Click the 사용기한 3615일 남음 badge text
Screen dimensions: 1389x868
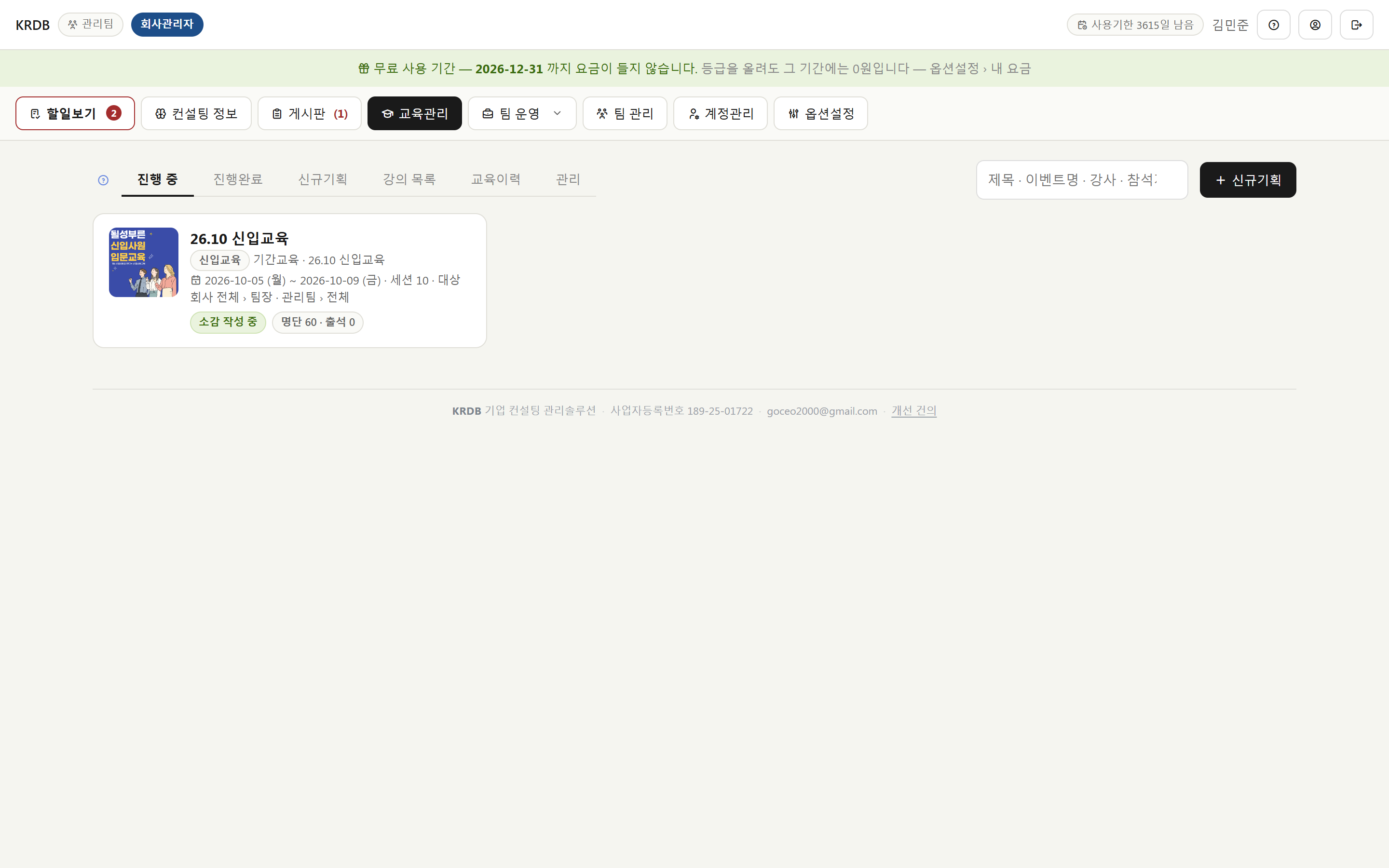[1142, 25]
